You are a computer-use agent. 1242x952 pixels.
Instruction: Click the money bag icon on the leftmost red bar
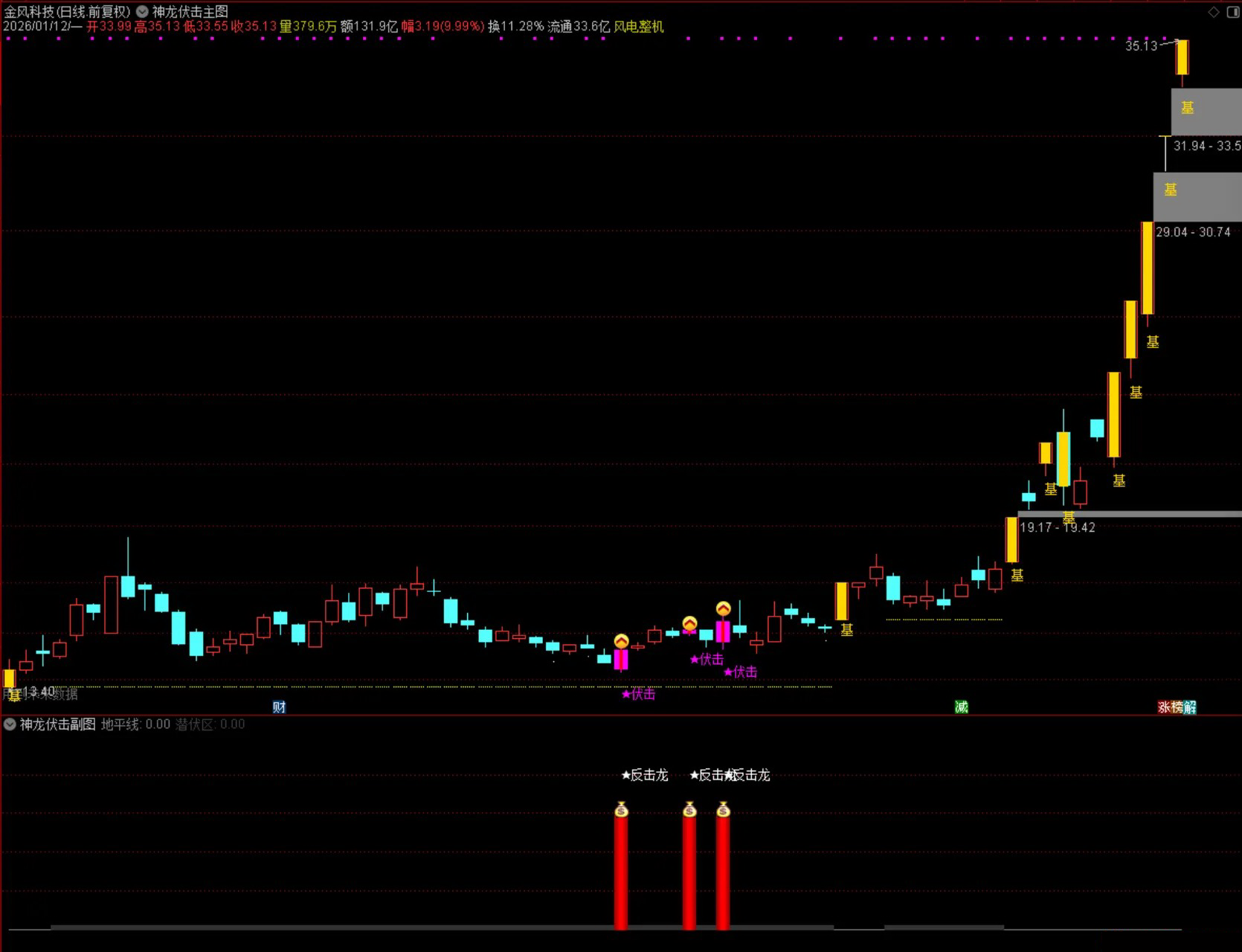tap(621, 809)
